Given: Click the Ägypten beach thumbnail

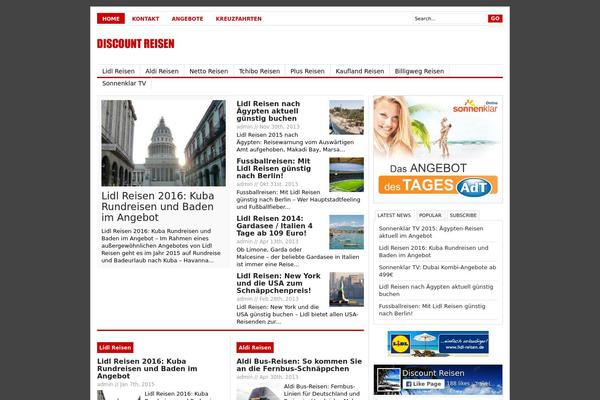Looking at the screenshot, I should point(346,117).
